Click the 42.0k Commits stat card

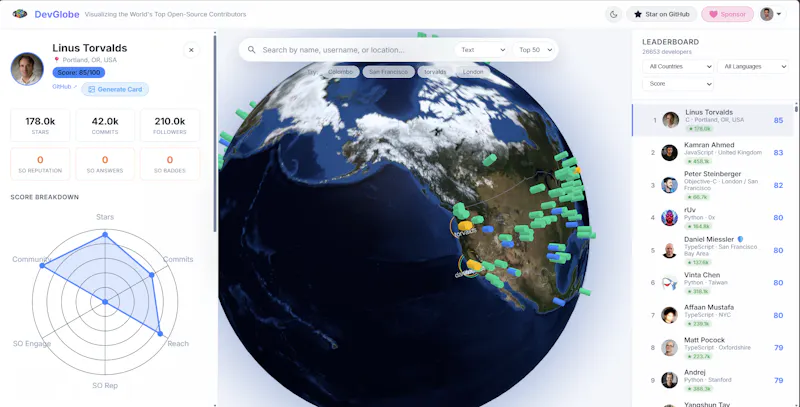pyautogui.click(x=105, y=125)
